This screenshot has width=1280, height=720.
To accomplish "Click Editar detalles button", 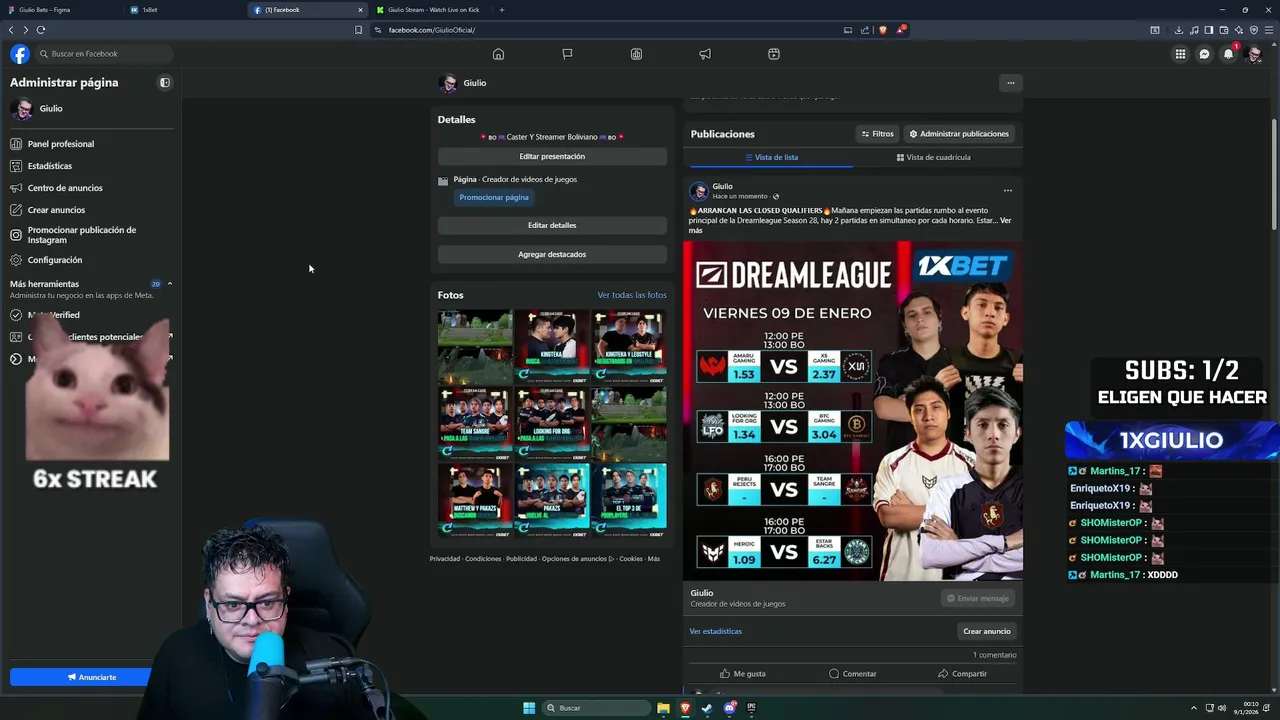I will click(x=552, y=226).
